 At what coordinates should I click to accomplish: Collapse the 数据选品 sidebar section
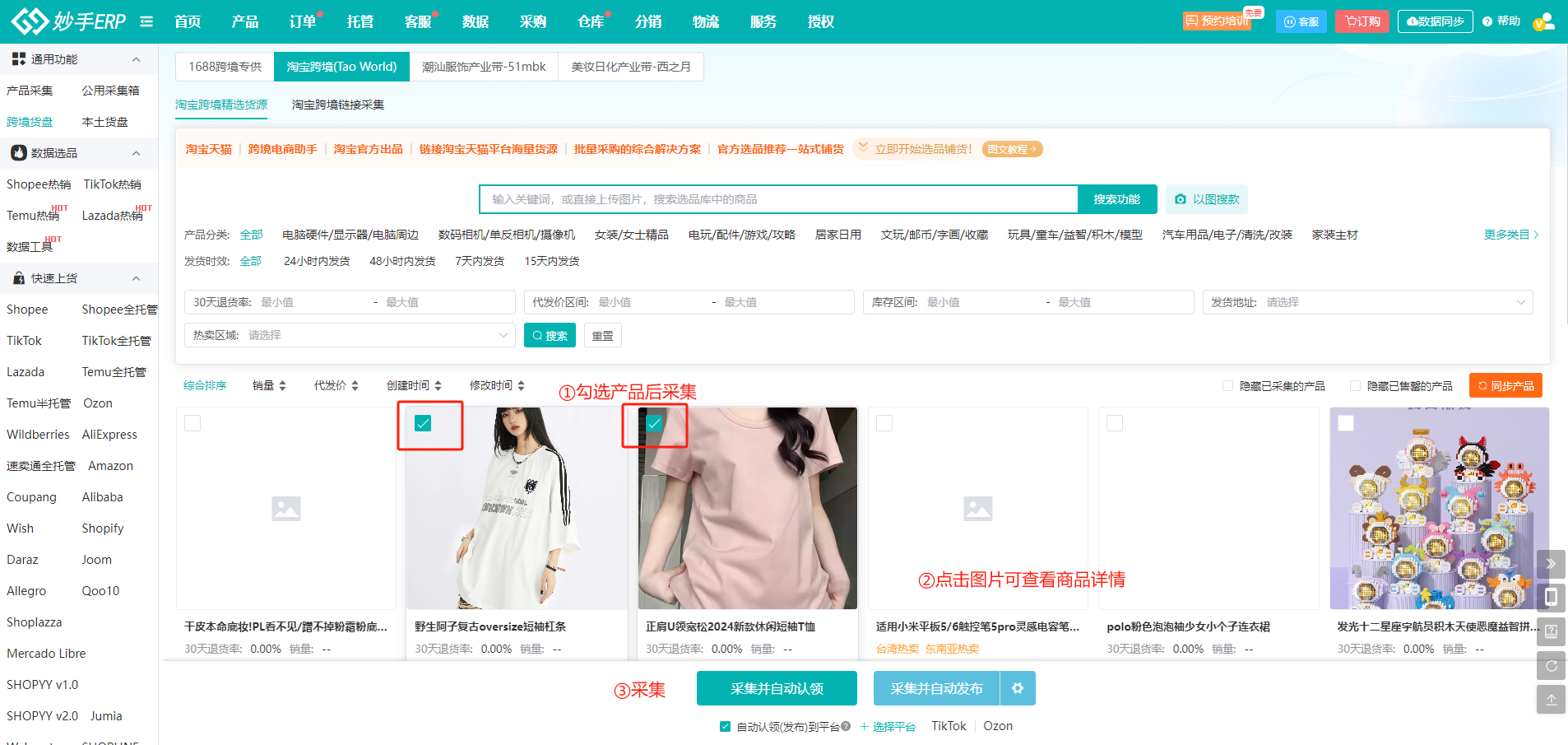(136, 153)
